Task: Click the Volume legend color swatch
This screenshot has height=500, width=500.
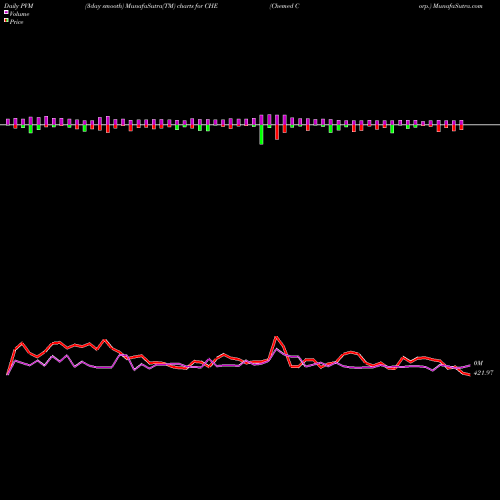Action: pos(6,12)
